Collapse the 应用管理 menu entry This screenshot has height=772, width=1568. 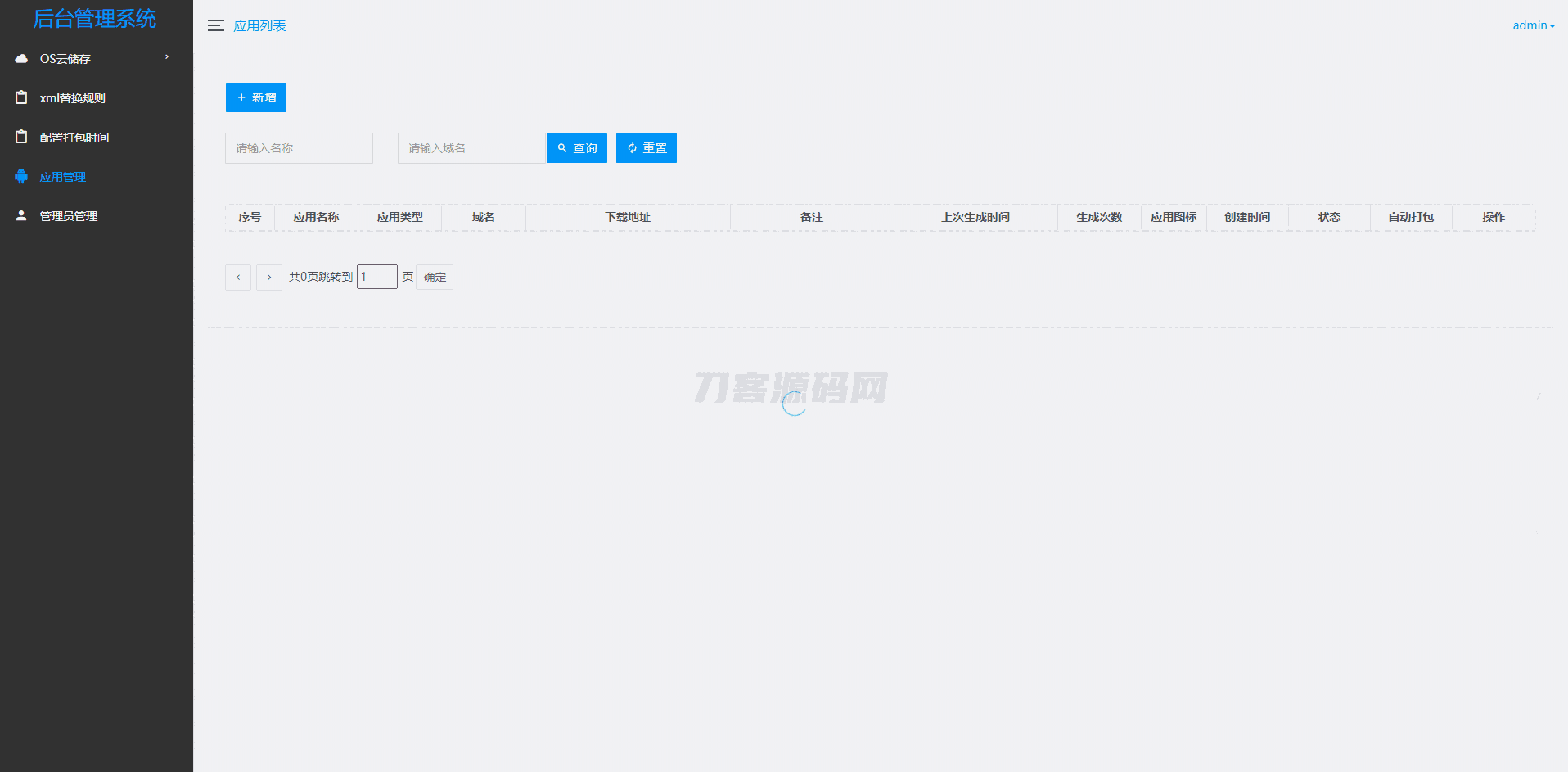[63, 176]
